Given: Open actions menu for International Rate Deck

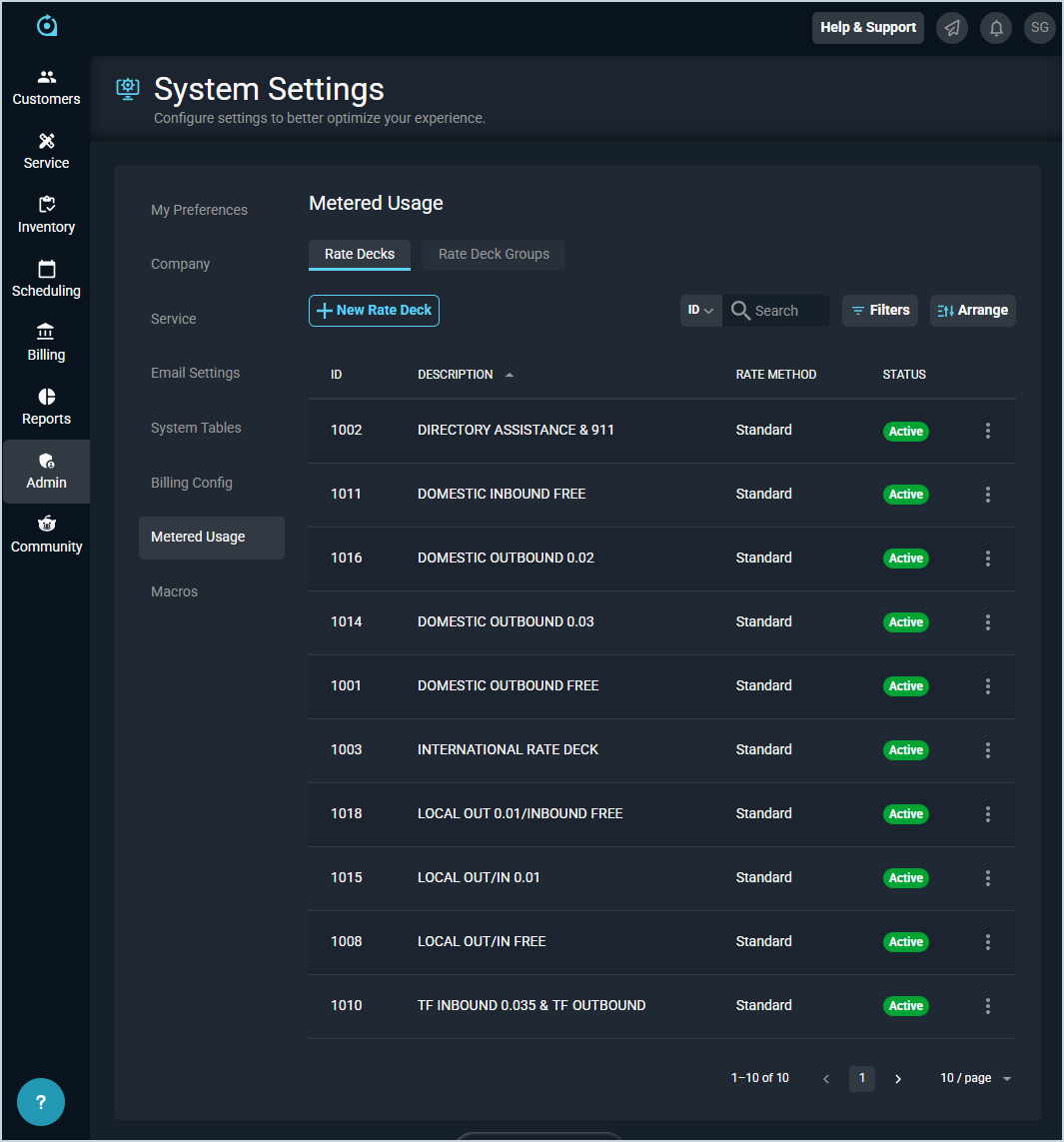Looking at the screenshot, I should (987, 750).
